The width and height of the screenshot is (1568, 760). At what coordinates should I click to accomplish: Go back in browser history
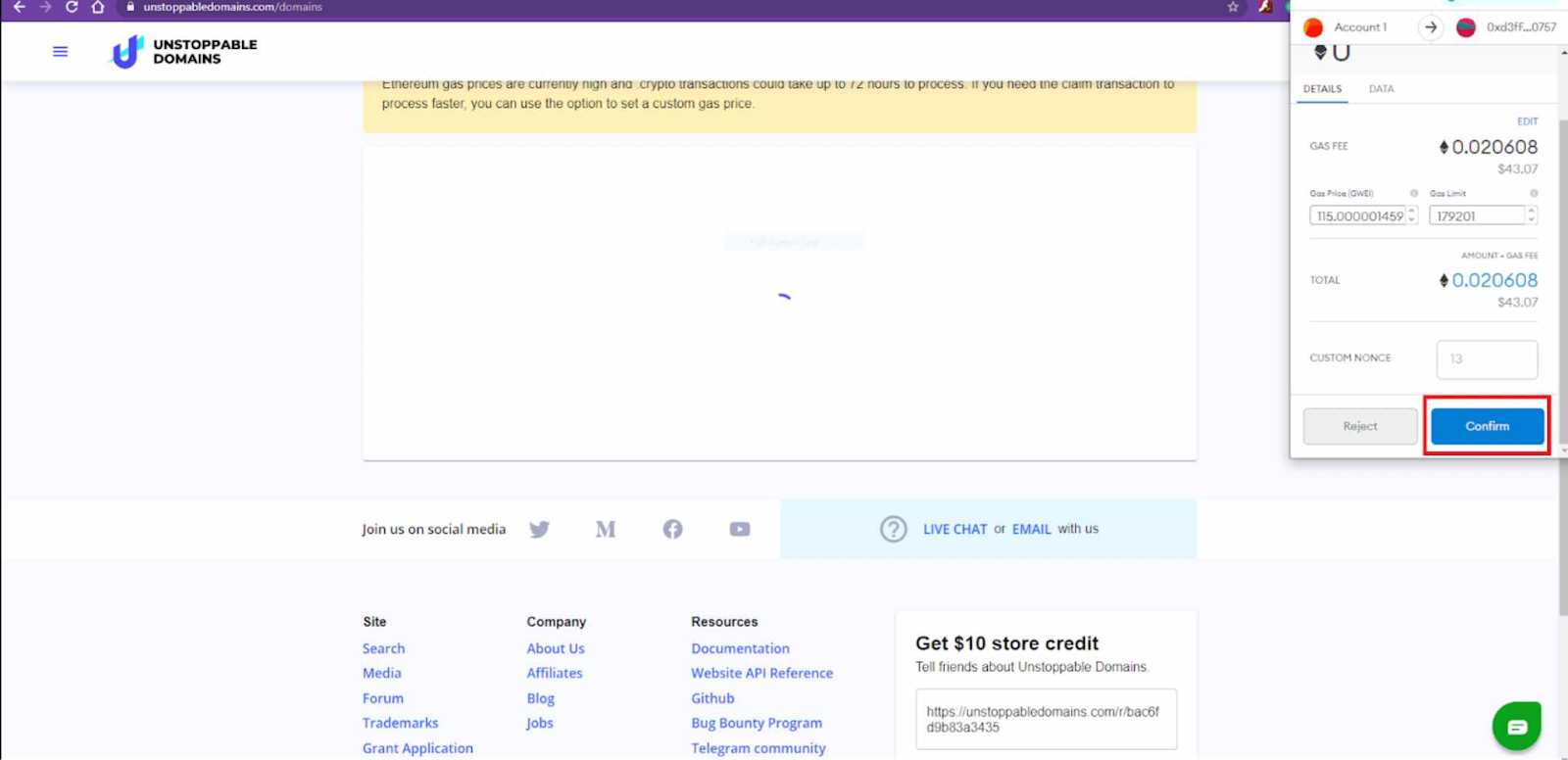point(19,7)
